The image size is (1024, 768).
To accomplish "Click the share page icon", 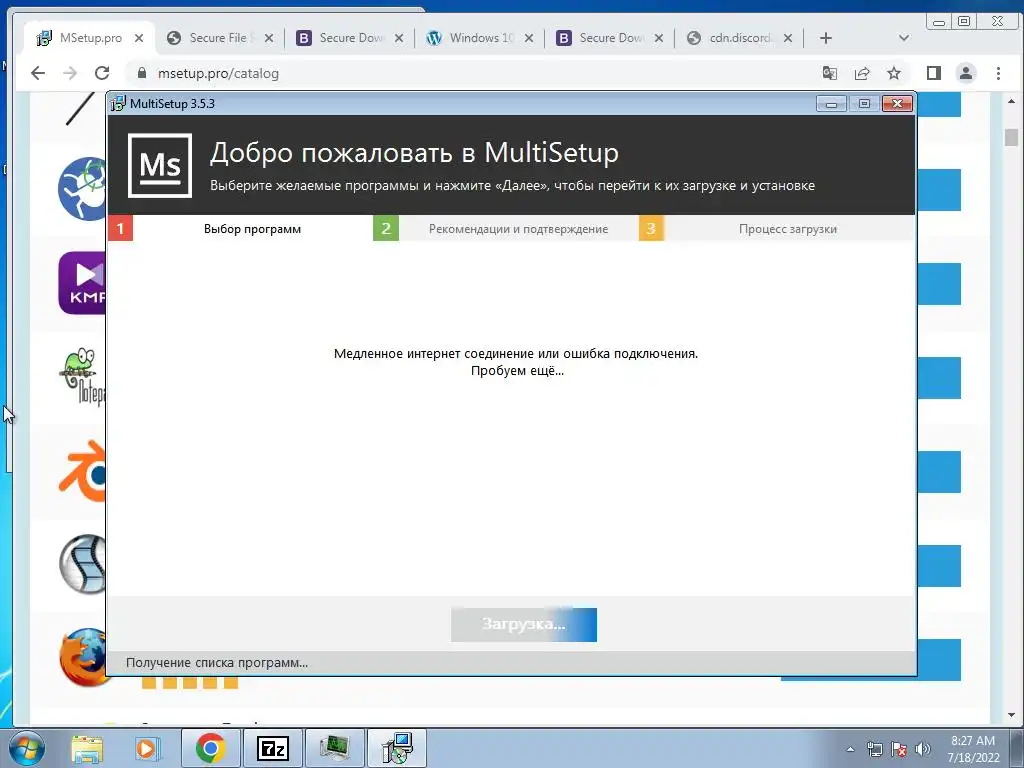I will pos(862,73).
